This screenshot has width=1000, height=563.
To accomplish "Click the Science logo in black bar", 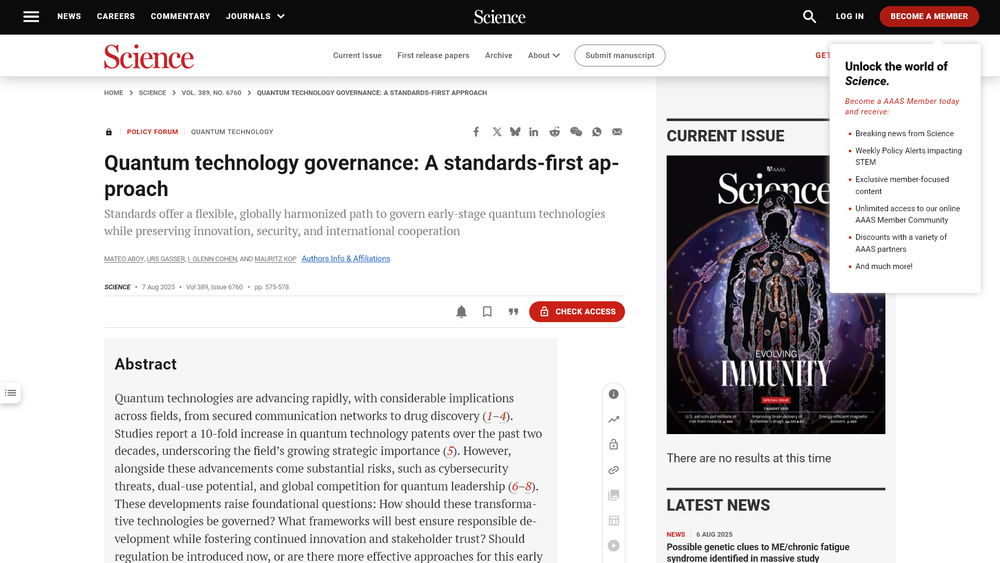I will point(499,17).
